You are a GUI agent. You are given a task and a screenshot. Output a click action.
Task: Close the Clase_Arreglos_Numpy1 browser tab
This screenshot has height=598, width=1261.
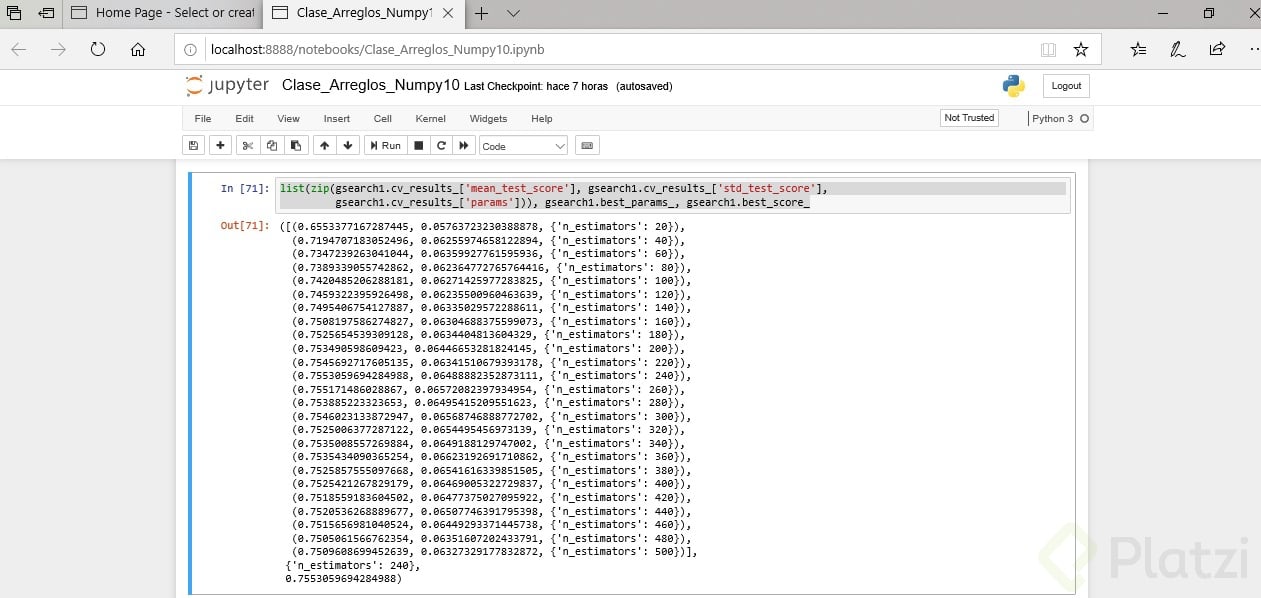tap(448, 14)
